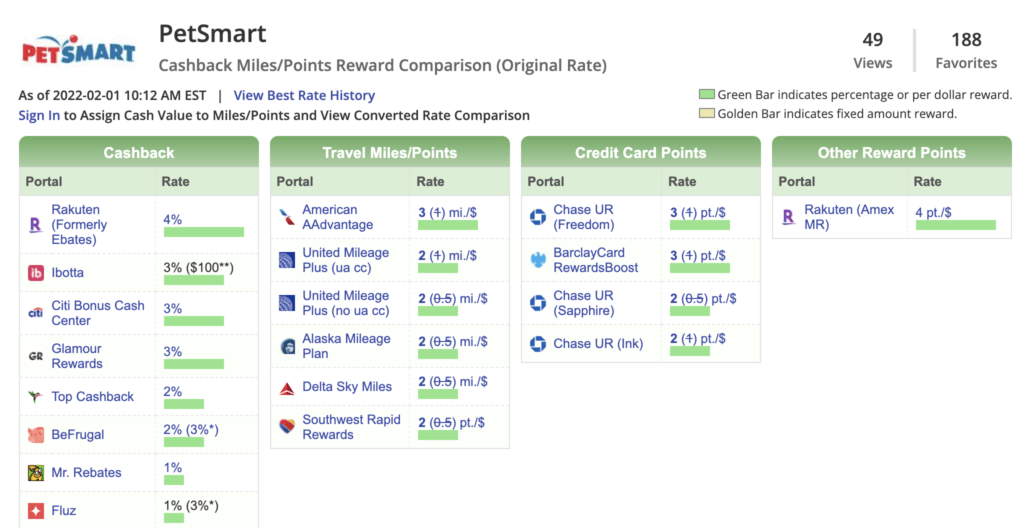Click the American AAdvantage airline icon

(x=287, y=218)
